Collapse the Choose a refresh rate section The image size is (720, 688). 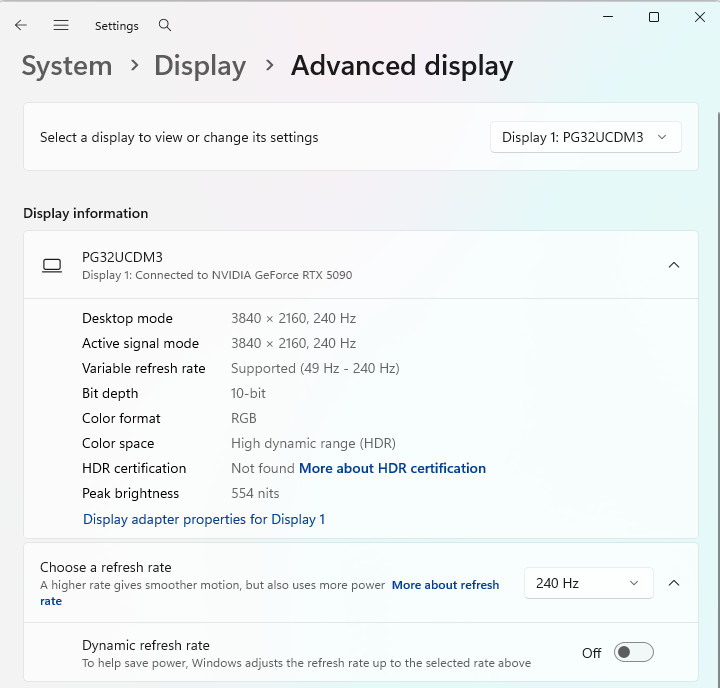coord(674,583)
